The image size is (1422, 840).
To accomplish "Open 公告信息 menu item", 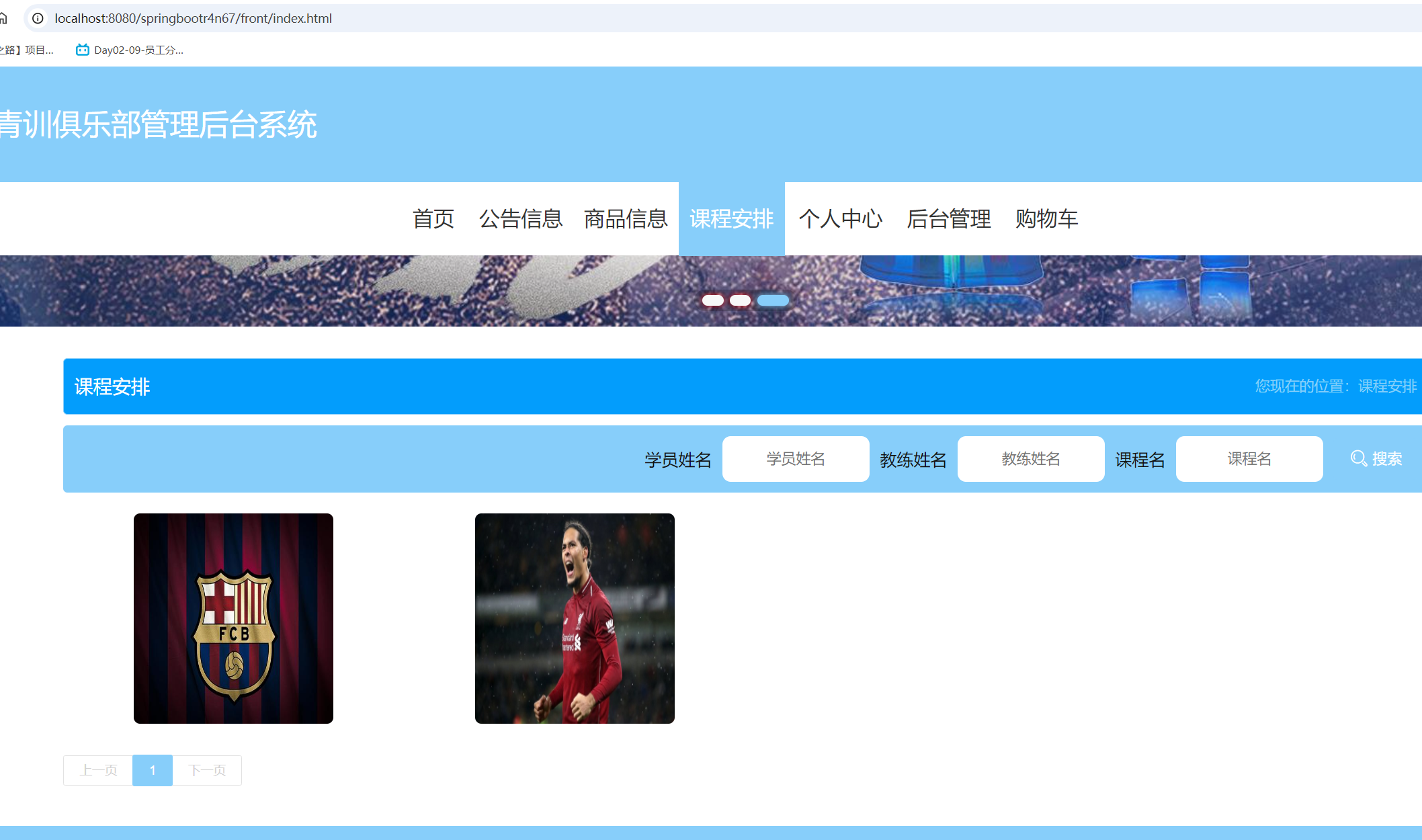I will 520,219.
